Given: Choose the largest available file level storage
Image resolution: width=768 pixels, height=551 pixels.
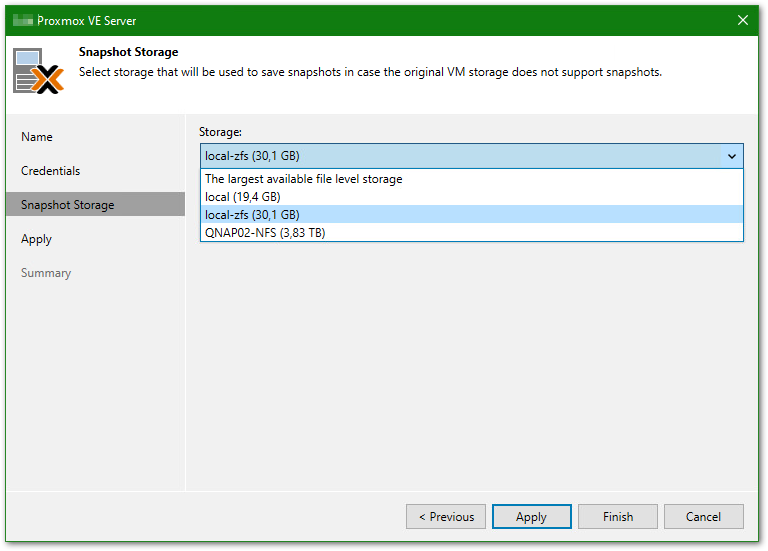Looking at the screenshot, I should (304, 180).
